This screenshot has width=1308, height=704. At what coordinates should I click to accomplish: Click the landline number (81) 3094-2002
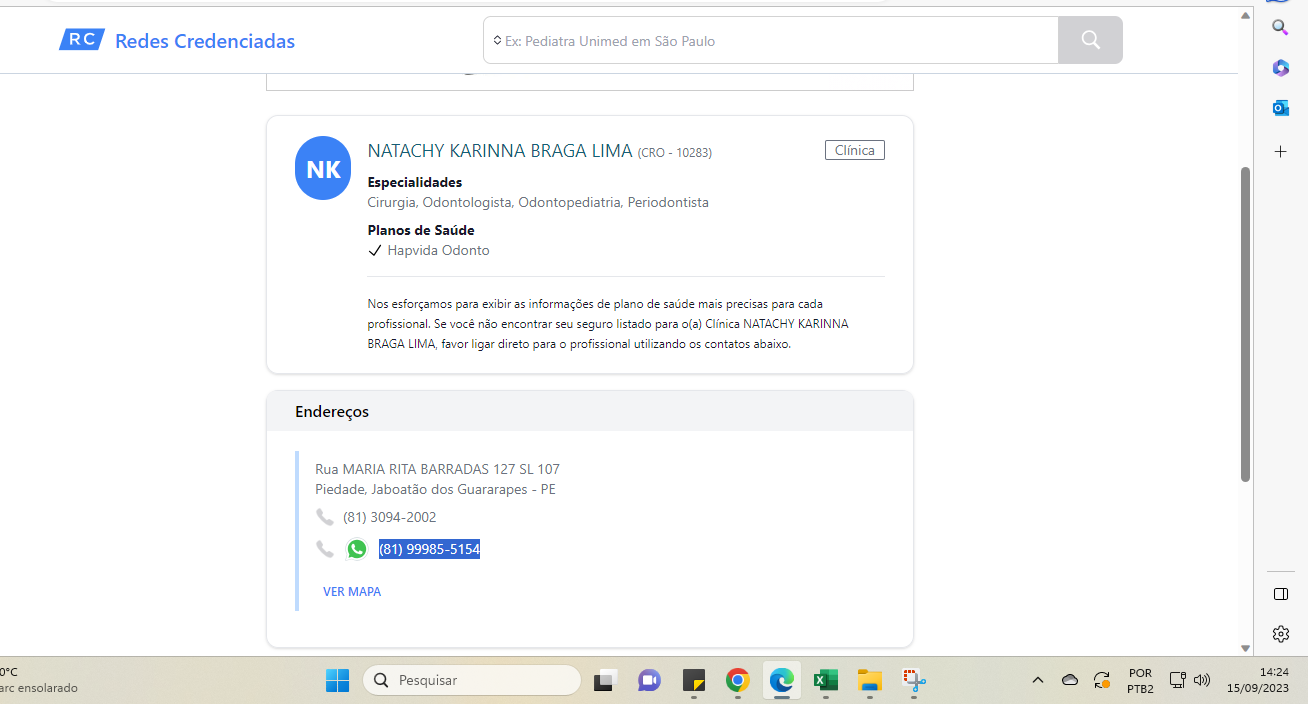(389, 517)
